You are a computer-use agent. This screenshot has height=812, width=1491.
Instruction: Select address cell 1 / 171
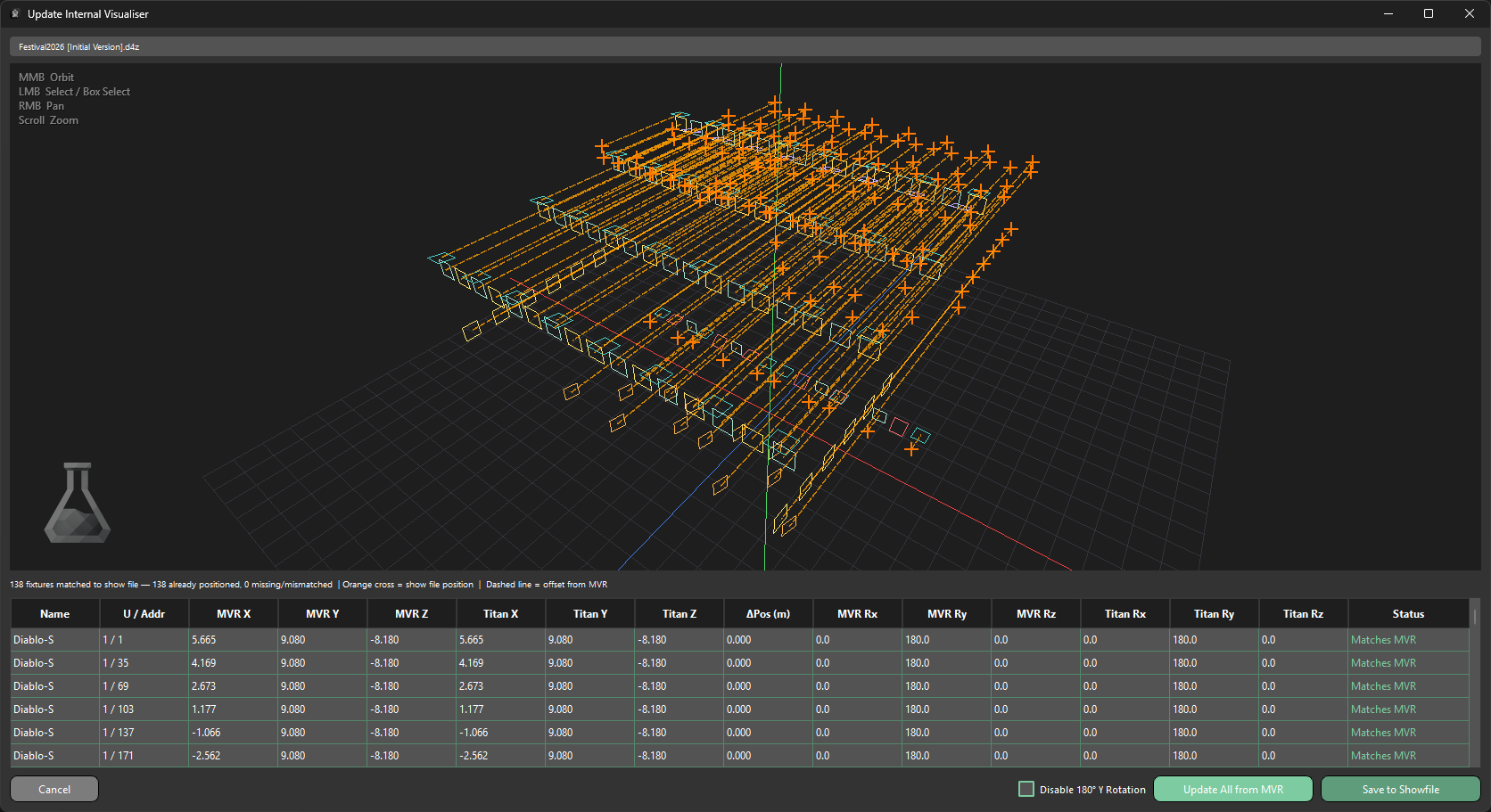click(x=144, y=756)
